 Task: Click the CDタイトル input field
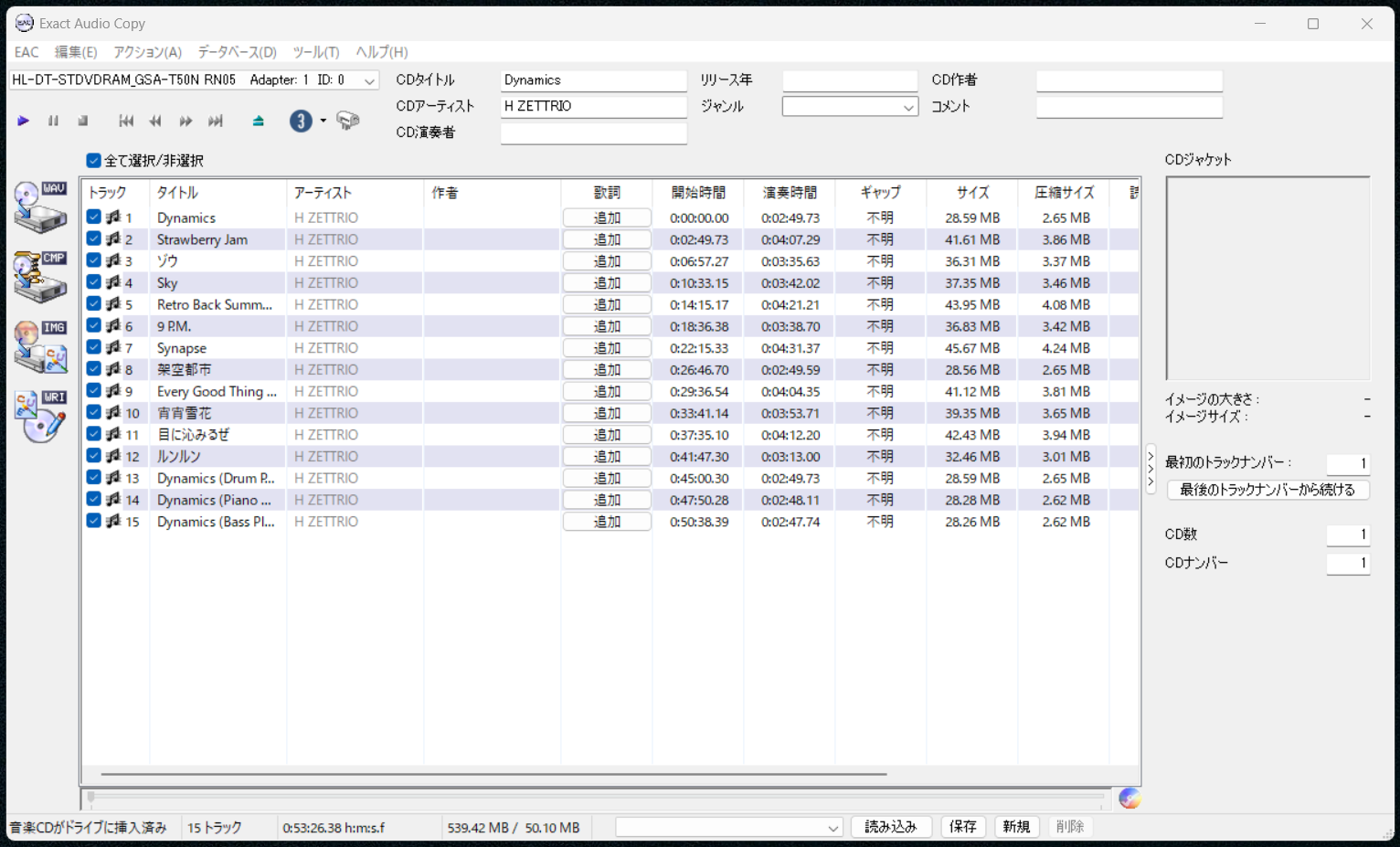point(593,80)
